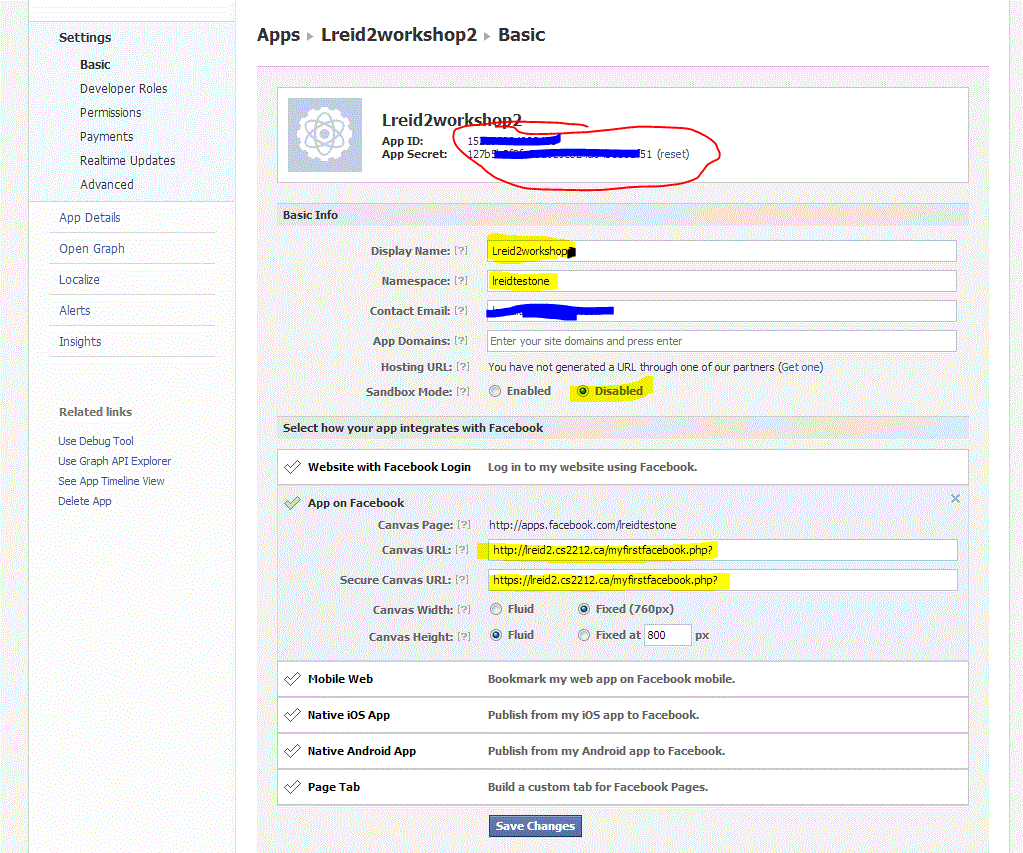Focus the Secure Canvas URL field

coord(722,580)
